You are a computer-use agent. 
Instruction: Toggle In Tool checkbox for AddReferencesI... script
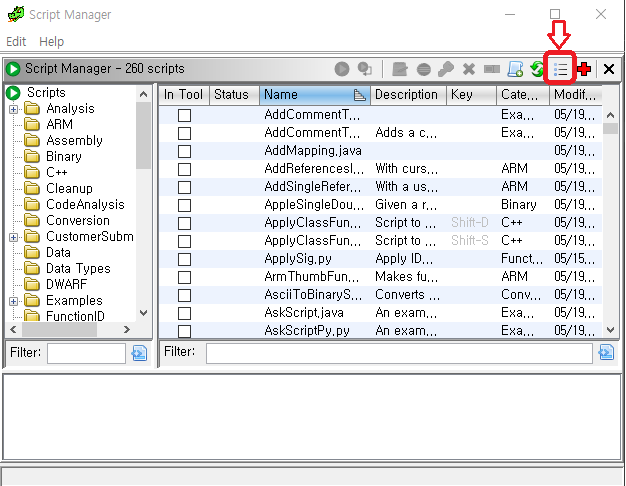(x=184, y=169)
